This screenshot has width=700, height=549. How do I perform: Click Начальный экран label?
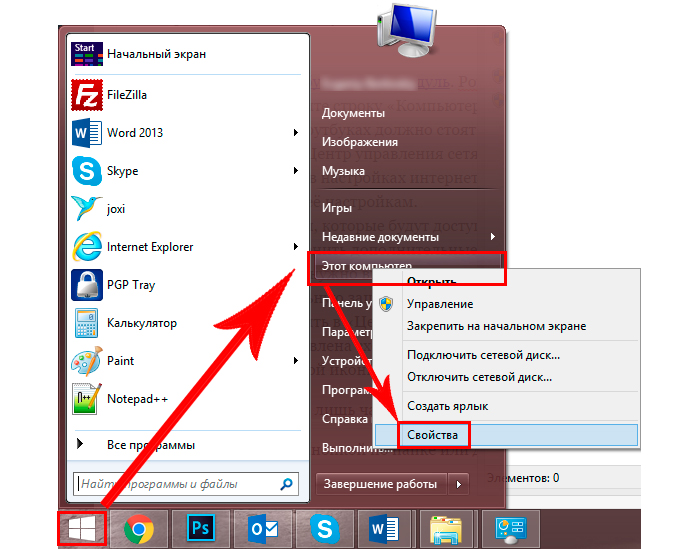(x=157, y=54)
